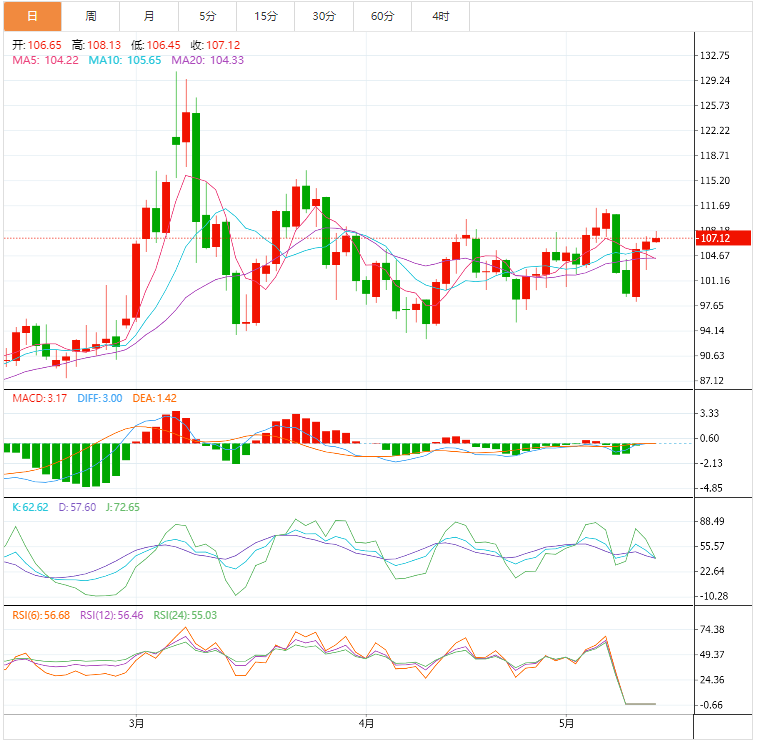Image resolution: width=759 pixels, height=743 pixels.
Task: Select the 周 weekly timeframe tab
Action: click(x=91, y=16)
